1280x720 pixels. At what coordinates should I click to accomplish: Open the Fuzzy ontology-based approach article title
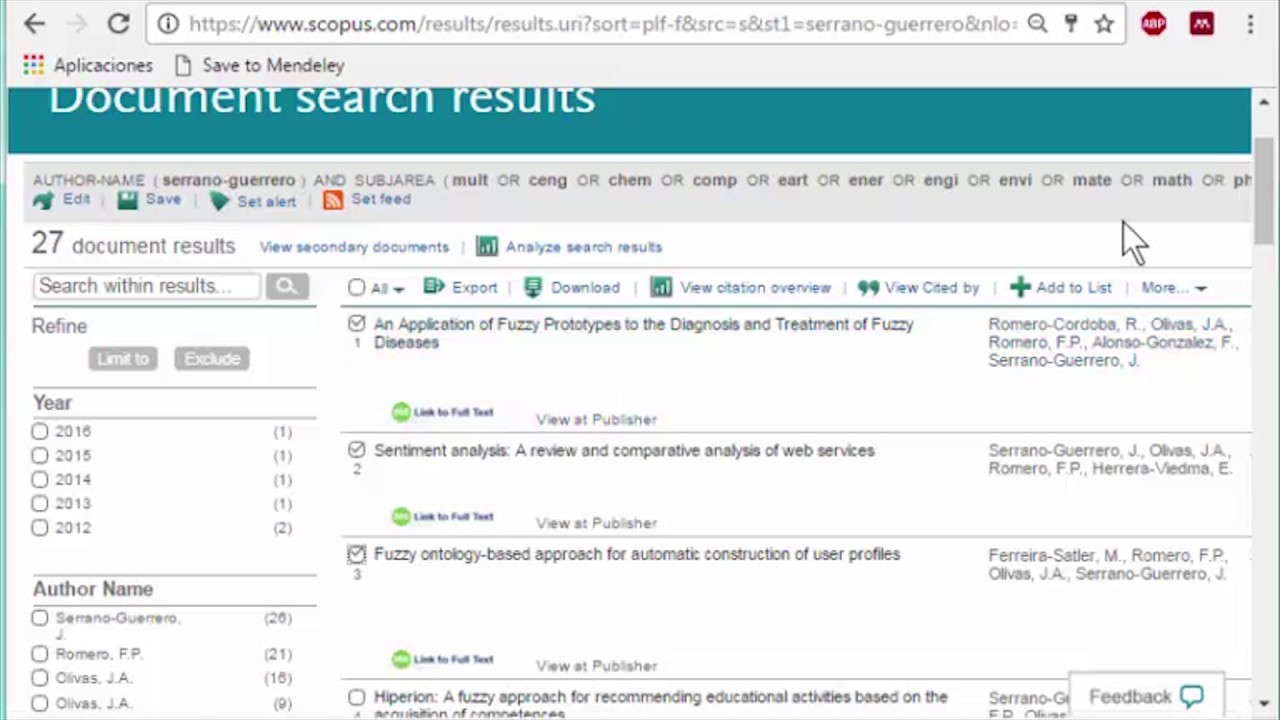[x=637, y=554]
